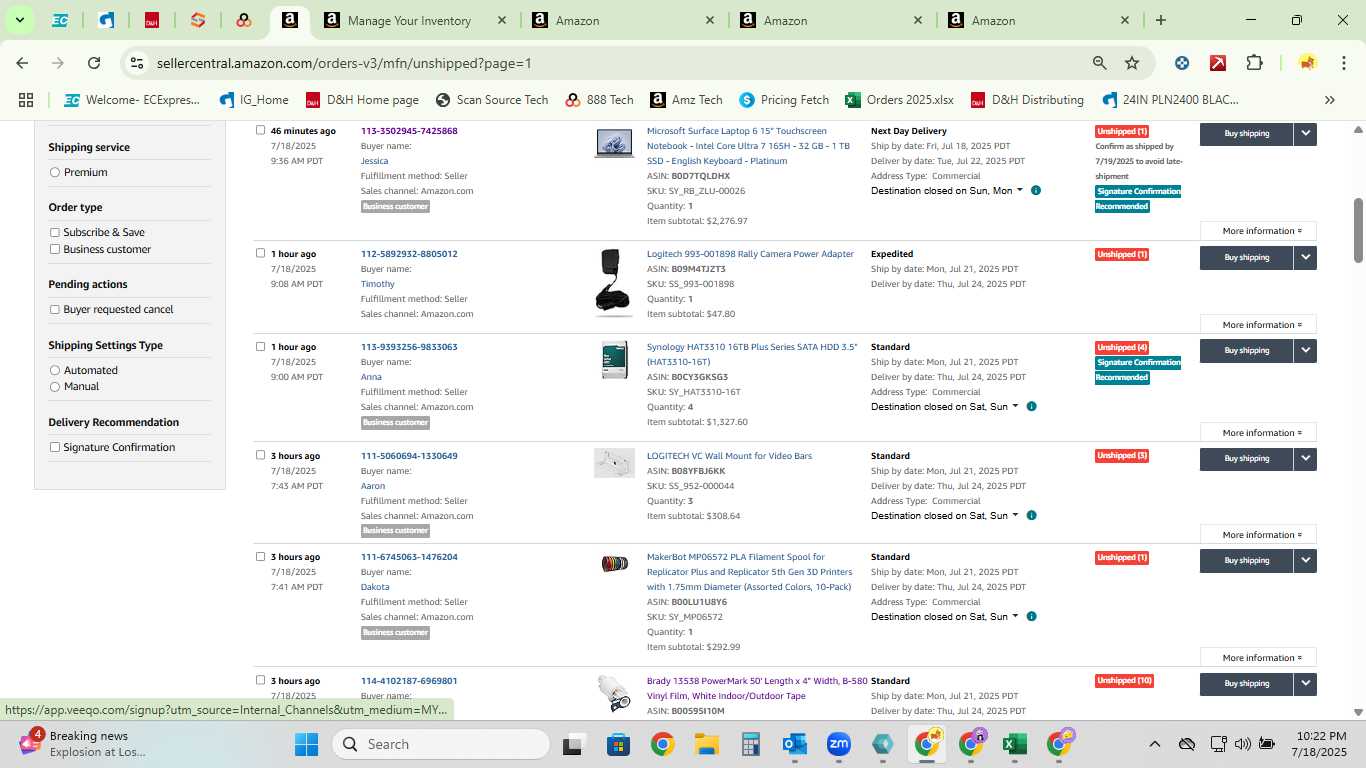Viewport: 1366px width, 768px height.
Task: Open the Orders 2025.xlsx bookmark
Action: [899, 100]
